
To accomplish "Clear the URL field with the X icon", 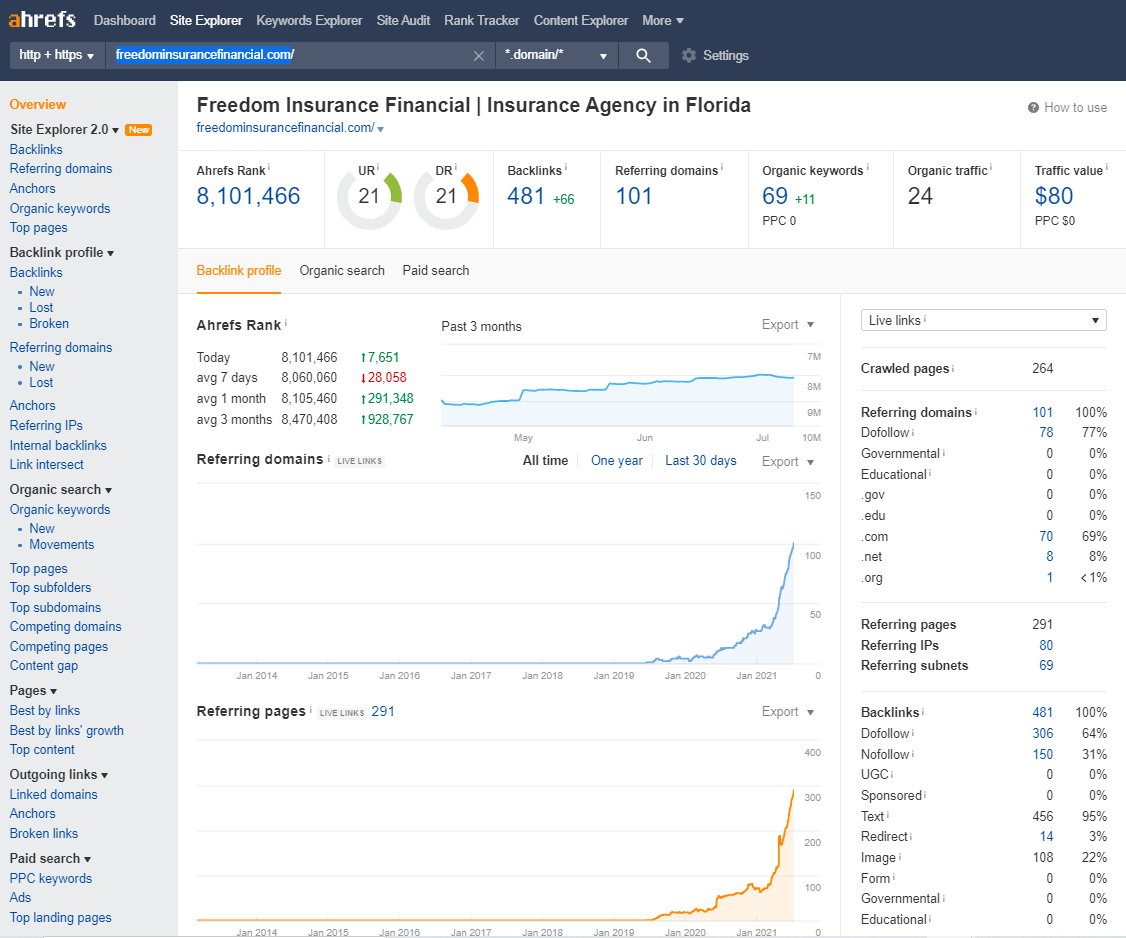I will point(478,55).
